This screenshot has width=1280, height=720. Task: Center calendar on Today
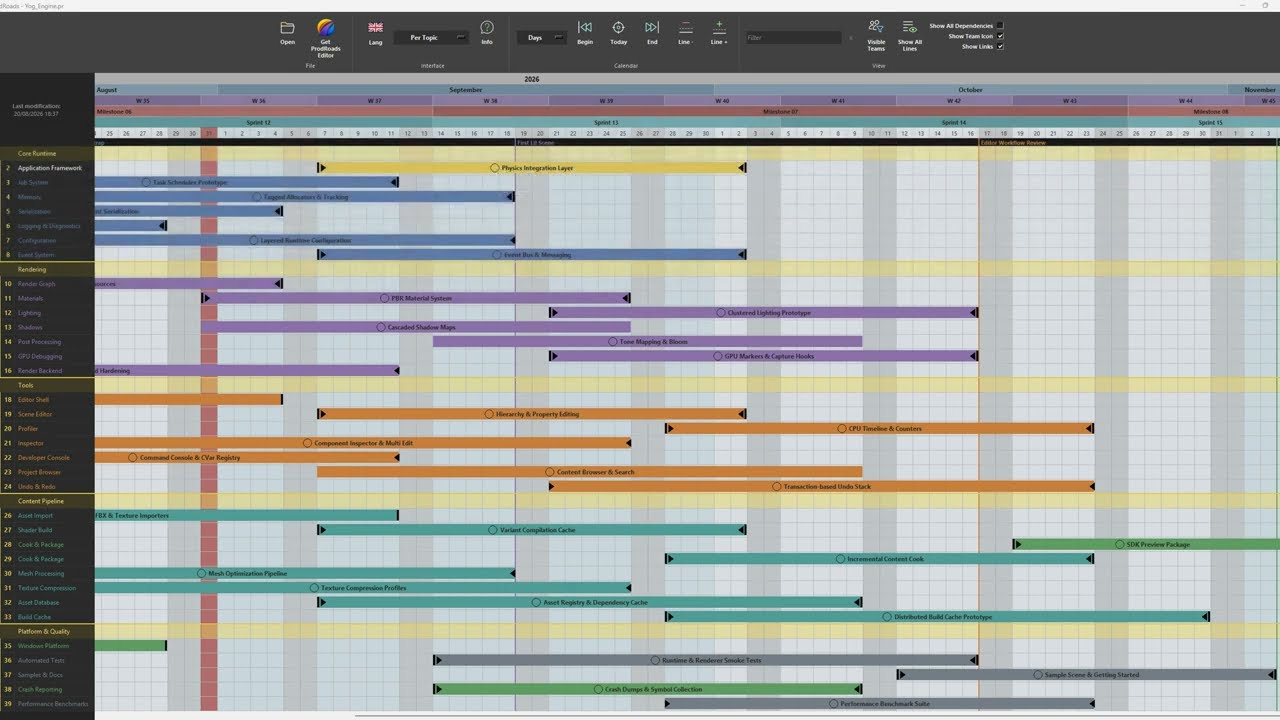618,28
